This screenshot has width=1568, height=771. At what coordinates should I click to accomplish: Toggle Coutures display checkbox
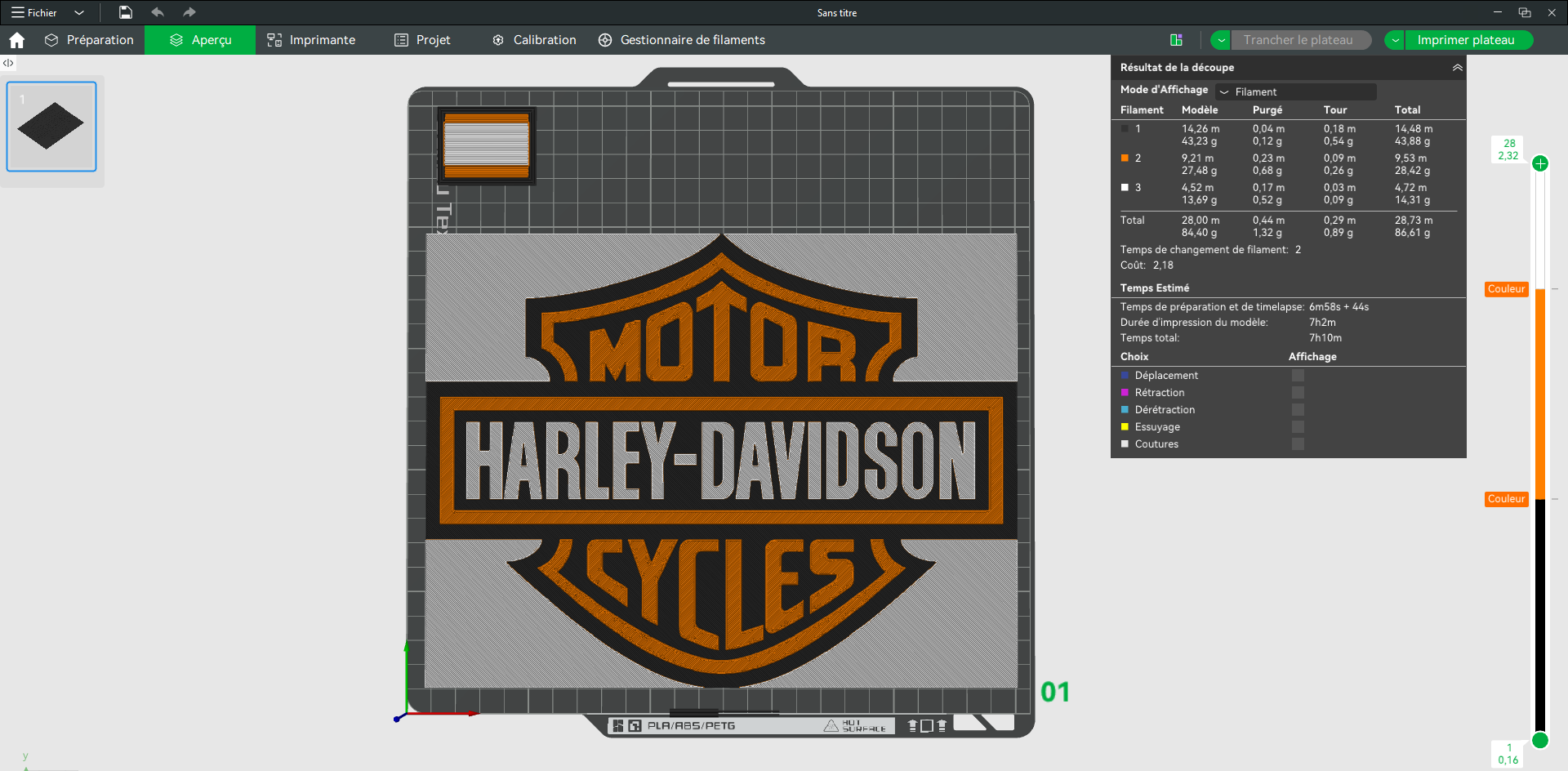click(x=1298, y=444)
